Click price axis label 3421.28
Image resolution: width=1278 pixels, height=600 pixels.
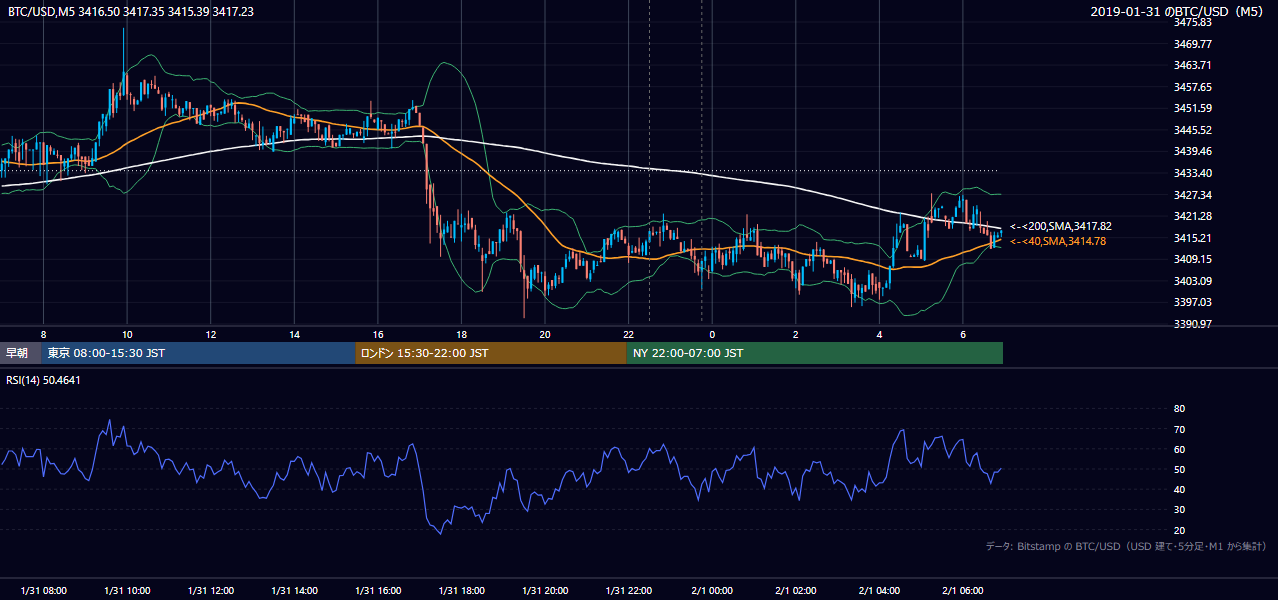pos(1194,216)
